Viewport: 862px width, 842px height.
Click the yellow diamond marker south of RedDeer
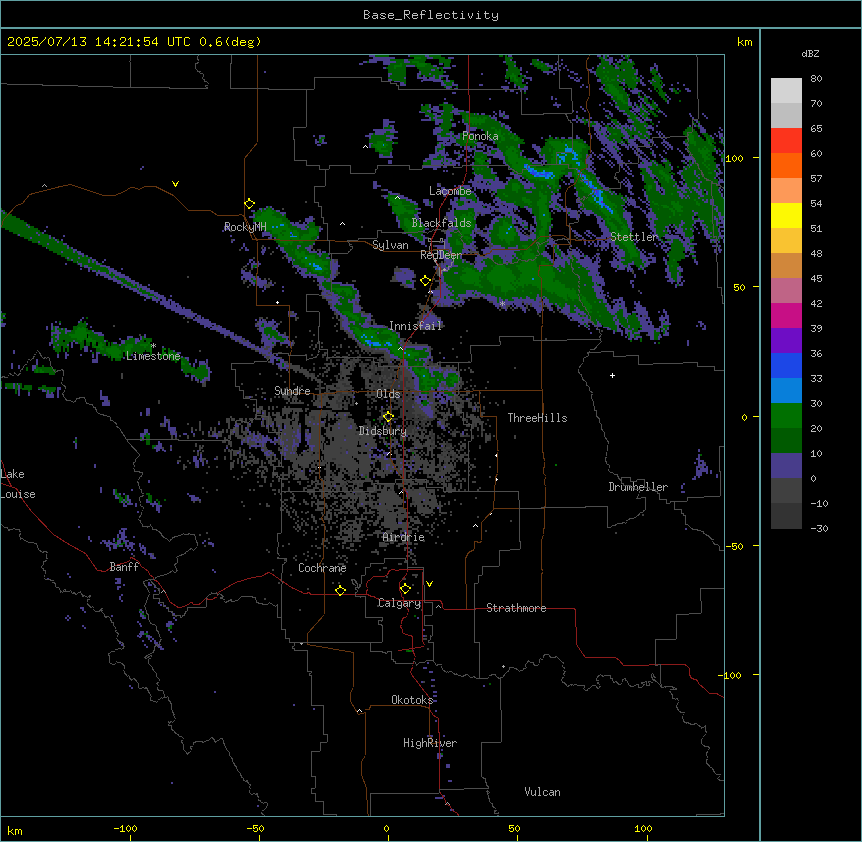click(426, 281)
